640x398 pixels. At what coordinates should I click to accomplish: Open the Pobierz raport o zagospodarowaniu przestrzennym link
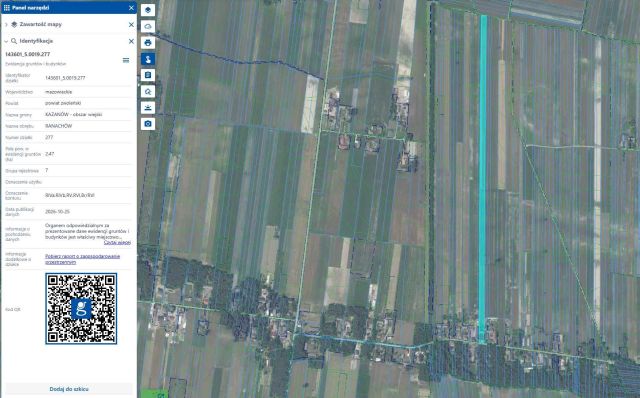(x=82, y=259)
